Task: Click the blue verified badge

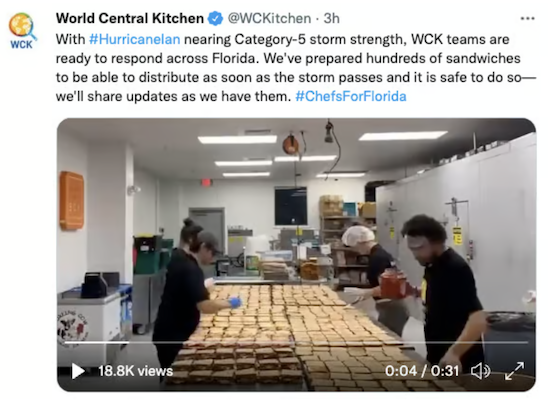Action: (x=215, y=18)
